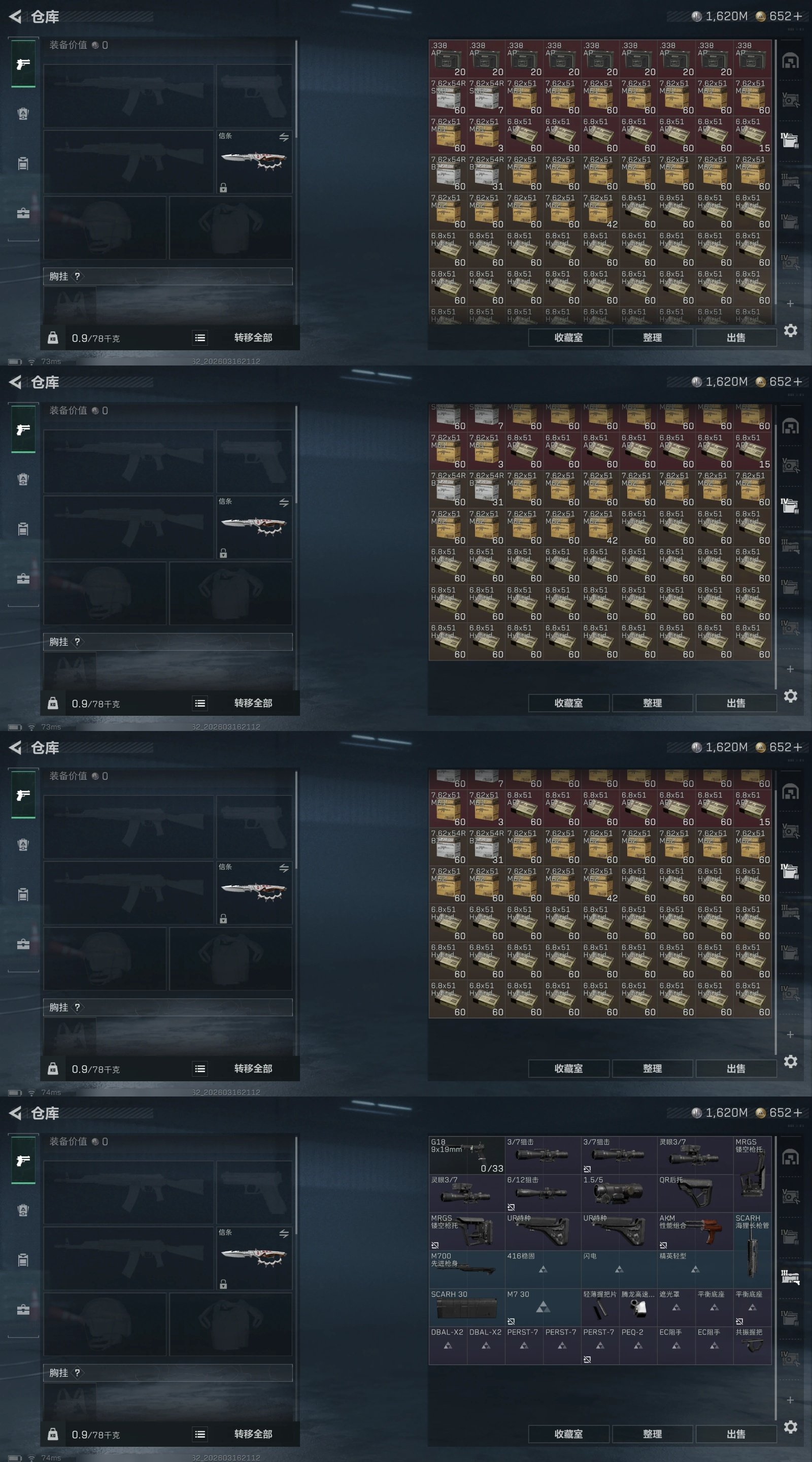The image size is (812, 1462).
Task: Click the M700 先进枪身 item
Action: pyautogui.click(x=466, y=1269)
